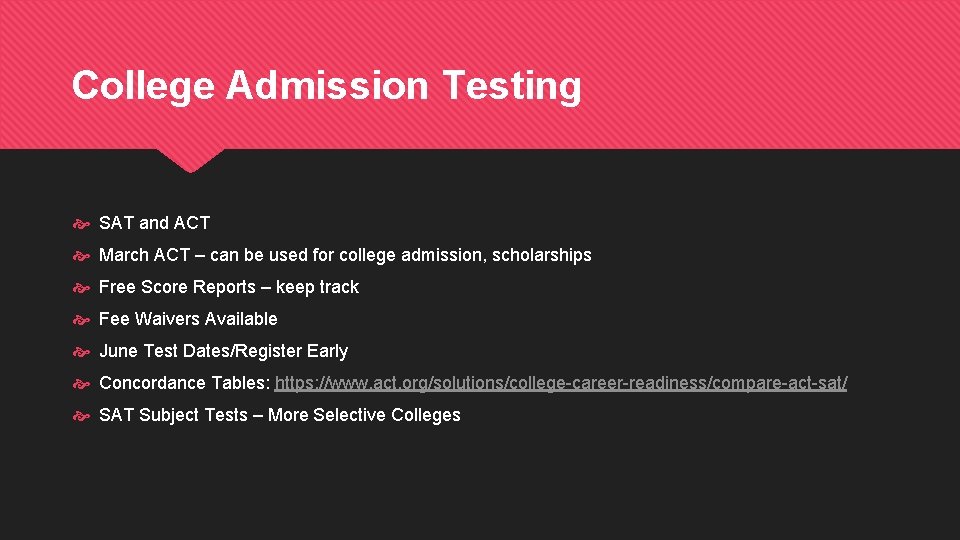Click the College Admission Testing title
This screenshot has width=960, height=540.
pyautogui.click(x=326, y=86)
